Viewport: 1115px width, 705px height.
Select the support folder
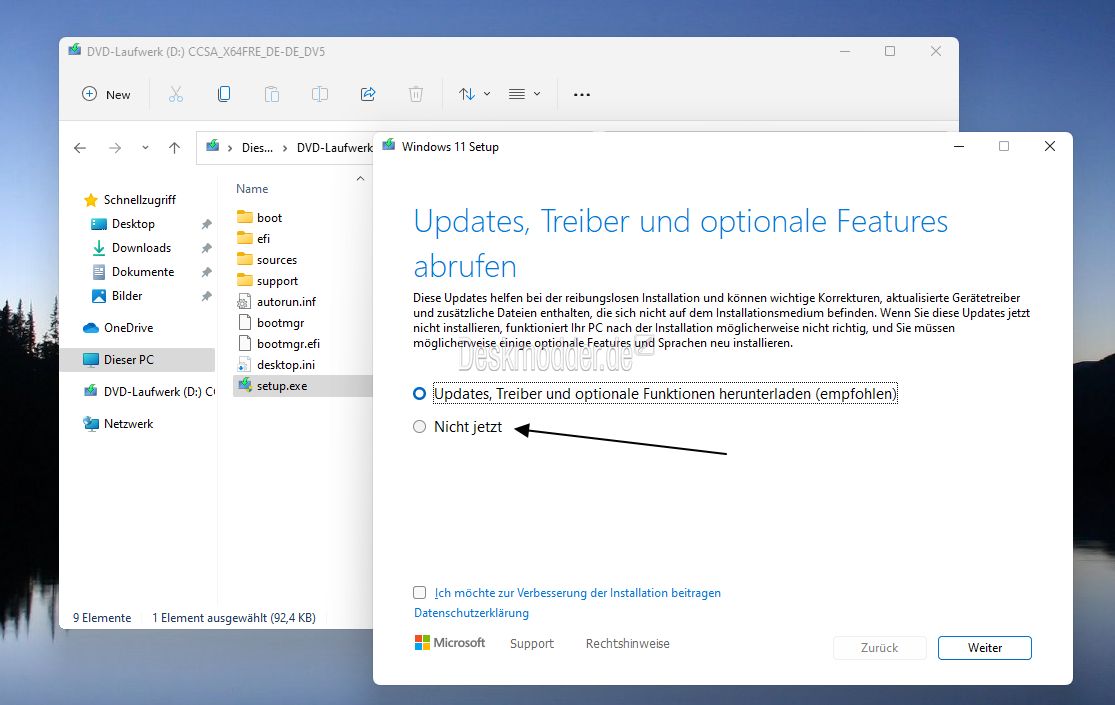click(x=277, y=281)
